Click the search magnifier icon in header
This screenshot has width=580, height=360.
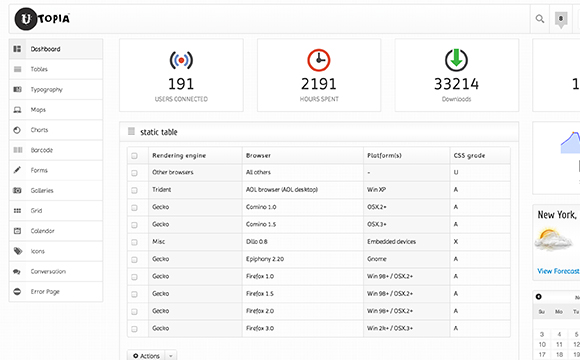(x=540, y=19)
